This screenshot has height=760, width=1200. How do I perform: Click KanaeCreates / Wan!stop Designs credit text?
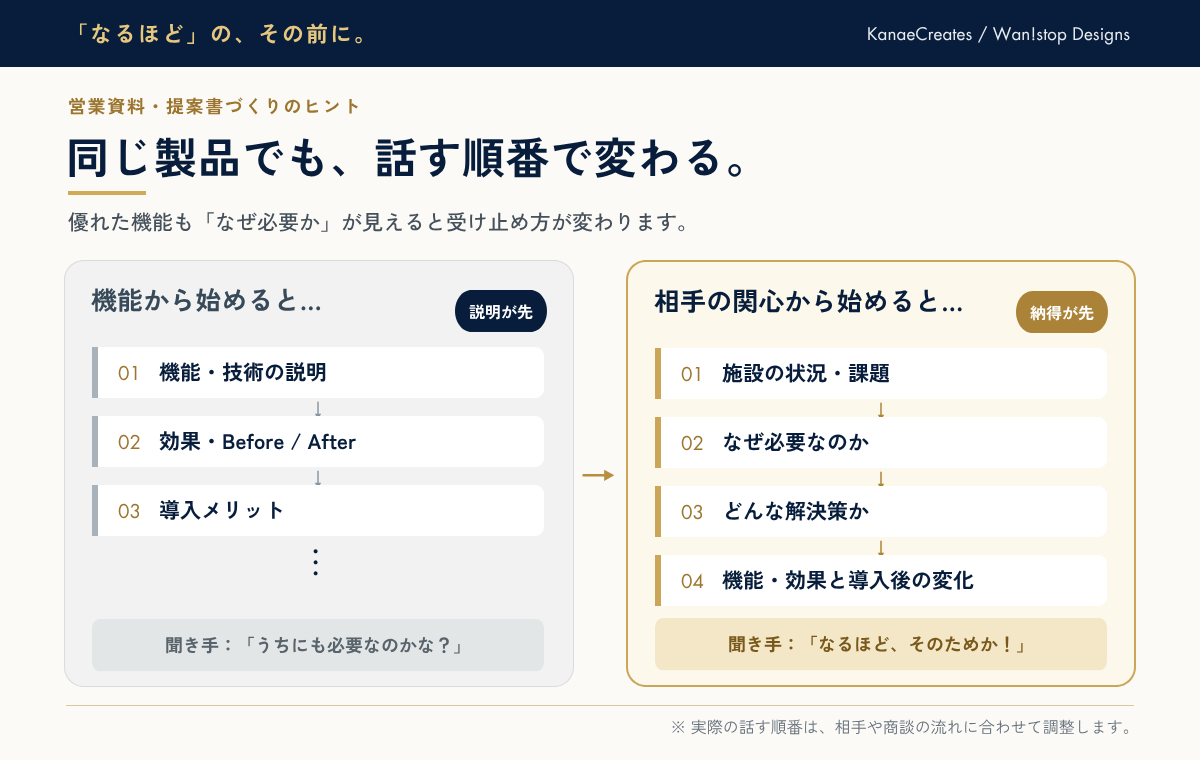click(998, 35)
